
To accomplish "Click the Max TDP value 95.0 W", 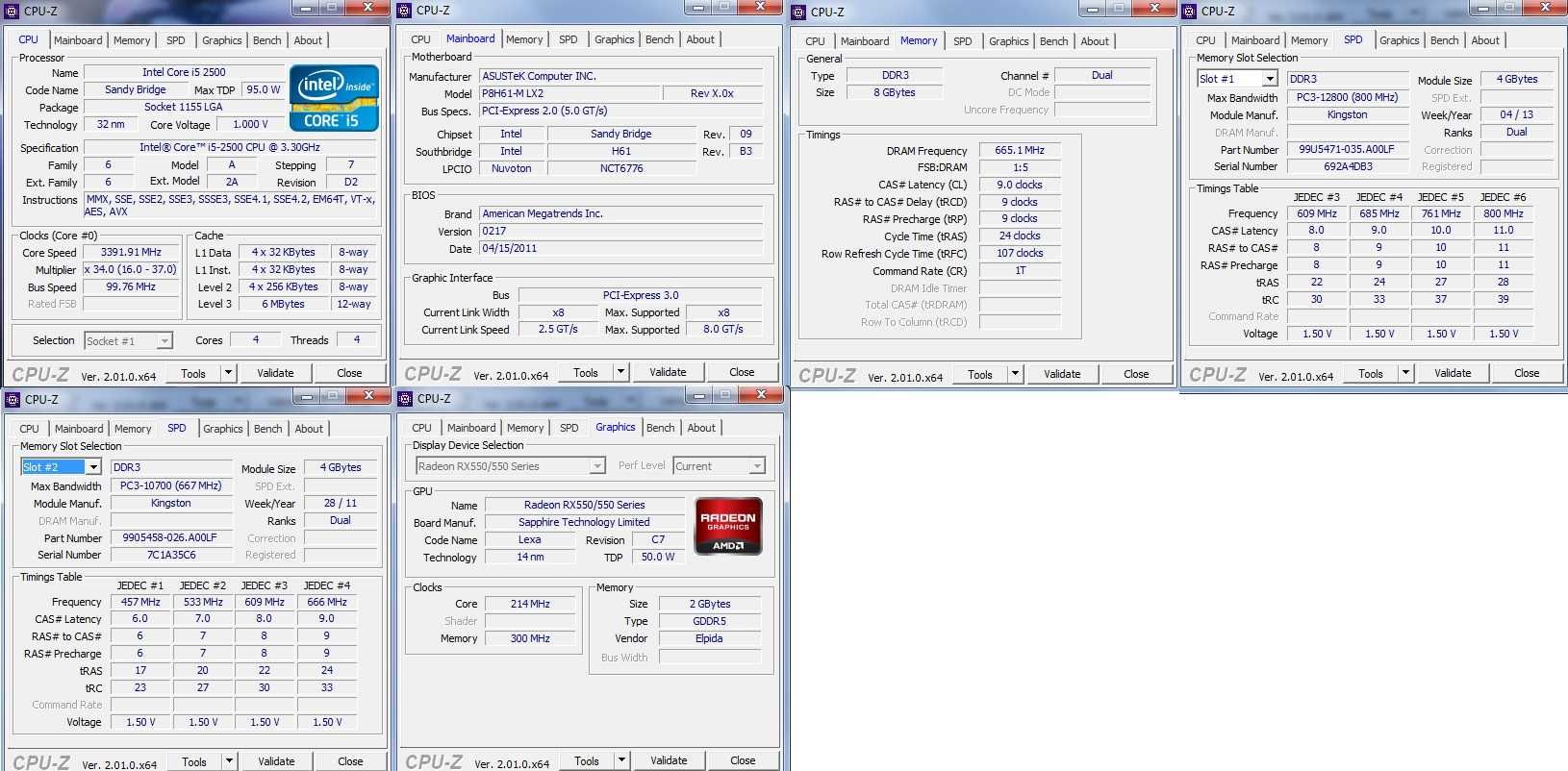I will tap(264, 89).
